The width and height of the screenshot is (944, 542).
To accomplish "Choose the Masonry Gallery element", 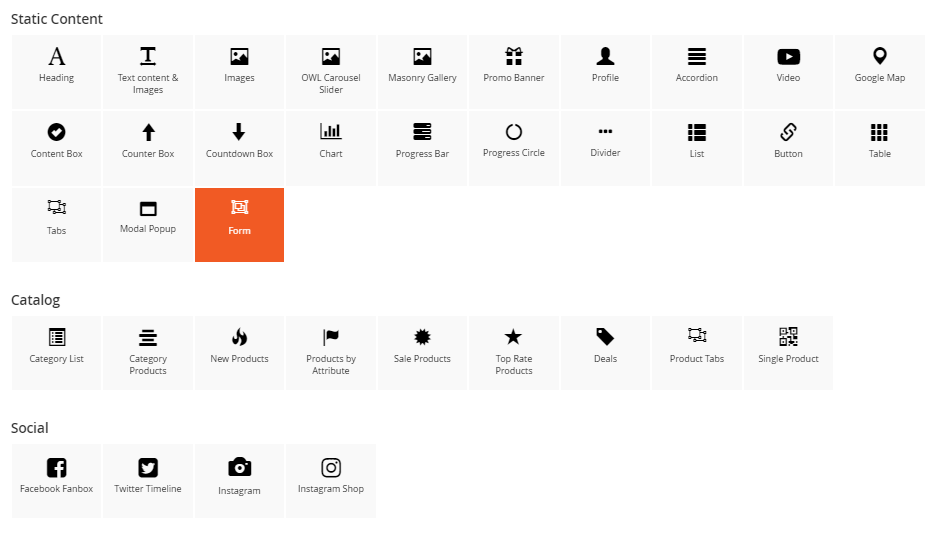I will coord(422,71).
